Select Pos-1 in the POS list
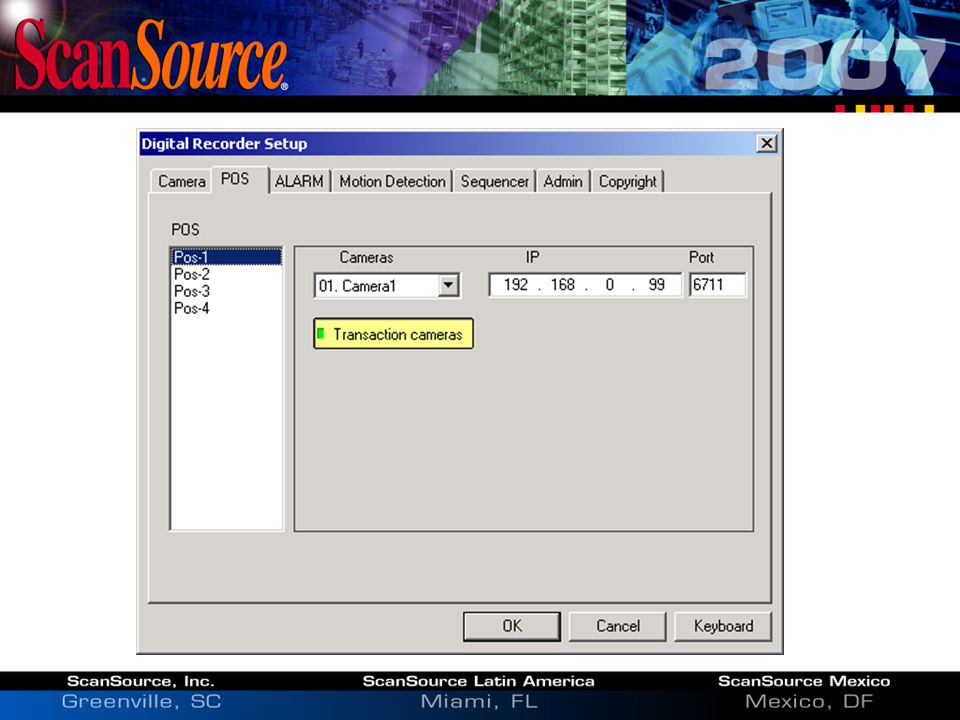The width and height of the screenshot is (960, 720). [226, 257]
